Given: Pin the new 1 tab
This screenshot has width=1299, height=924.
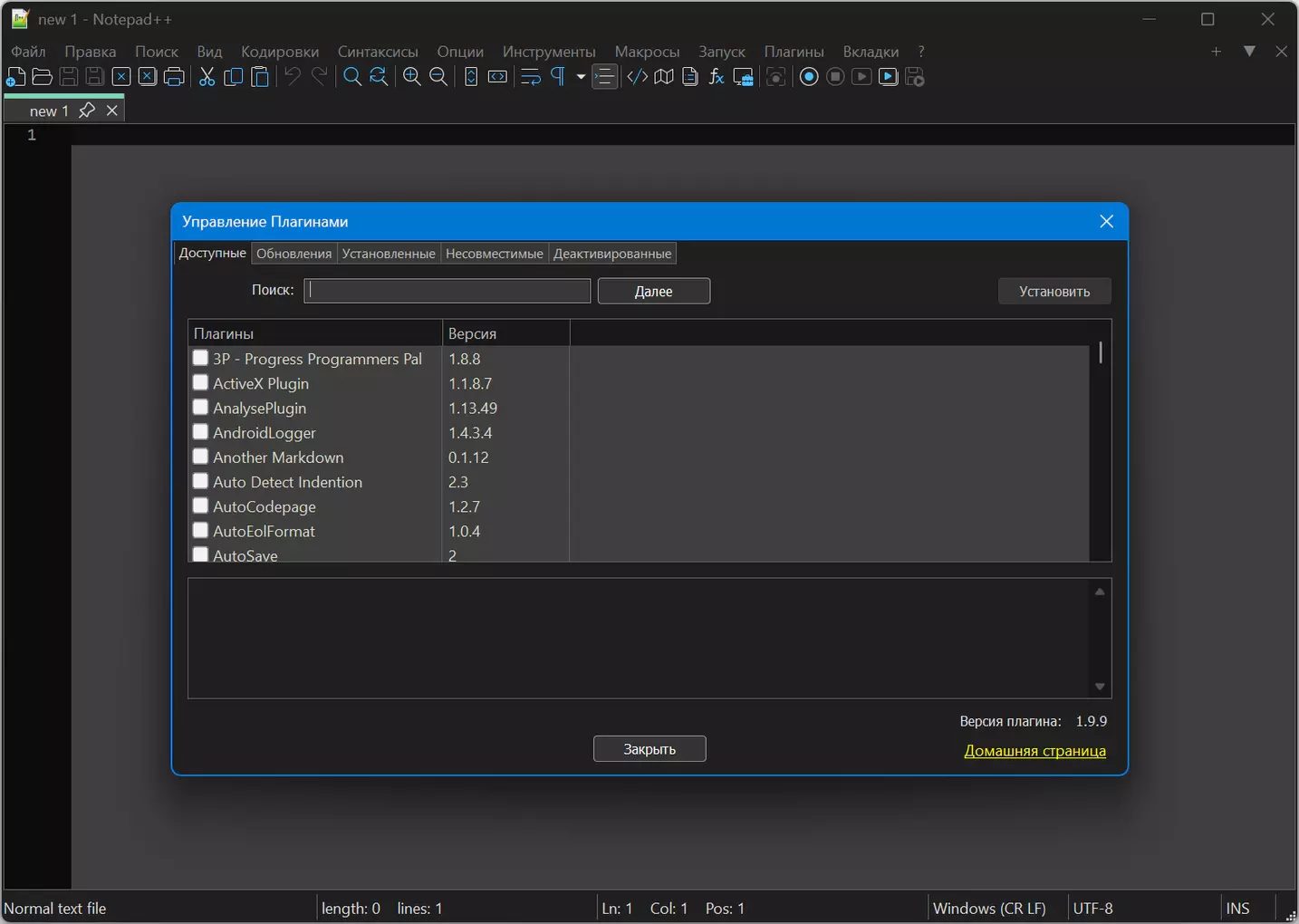Looking at the screenshot, I should pos(87,111).
